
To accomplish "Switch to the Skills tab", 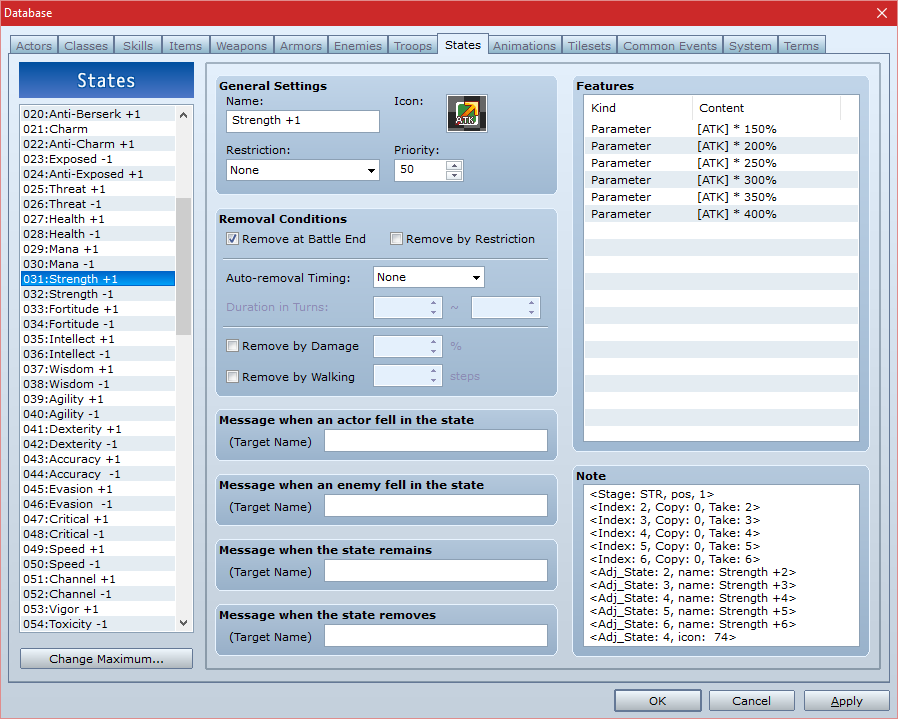I will pos(138,46).
